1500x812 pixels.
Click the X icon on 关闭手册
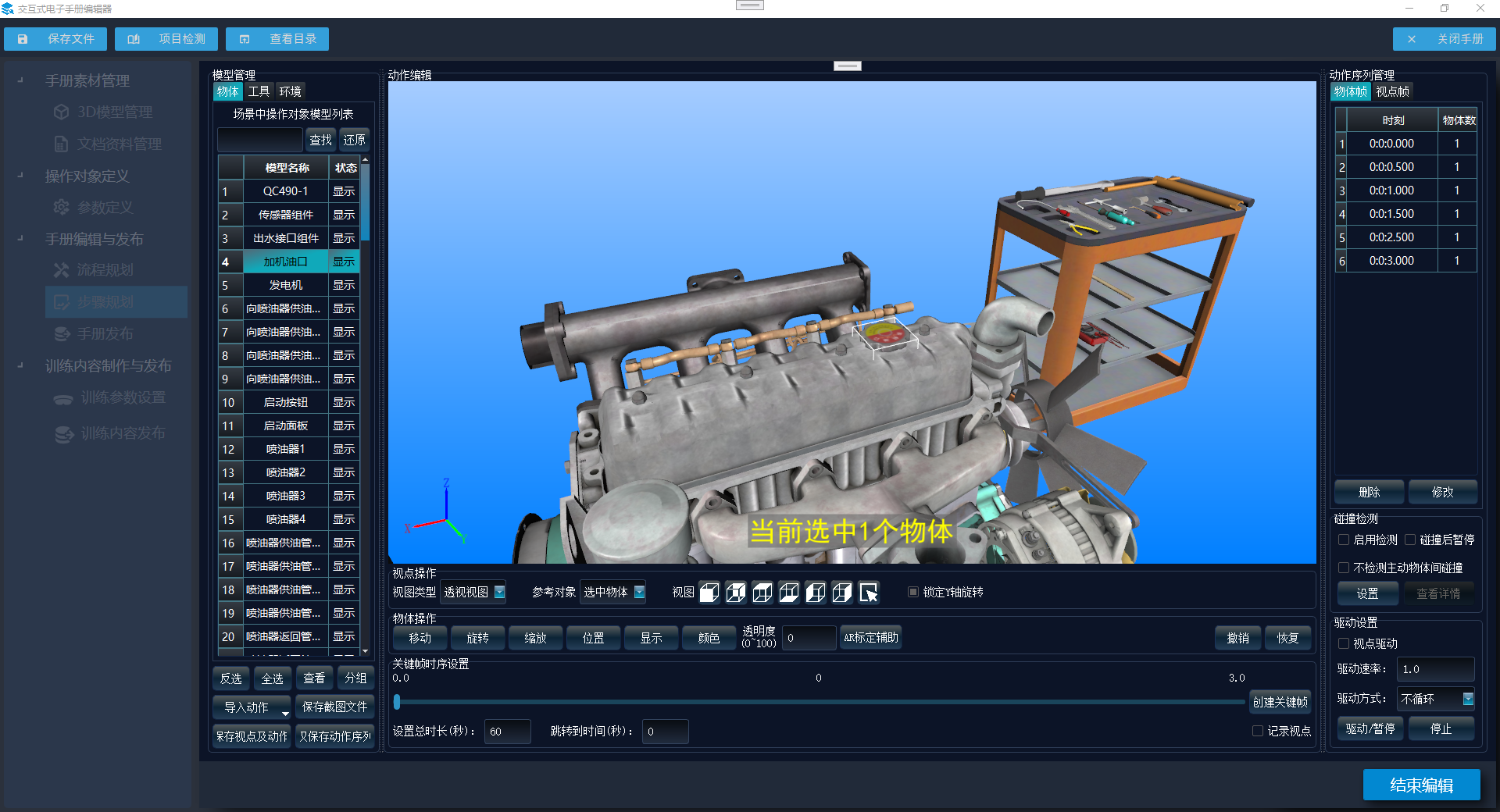click(1411, 39)
